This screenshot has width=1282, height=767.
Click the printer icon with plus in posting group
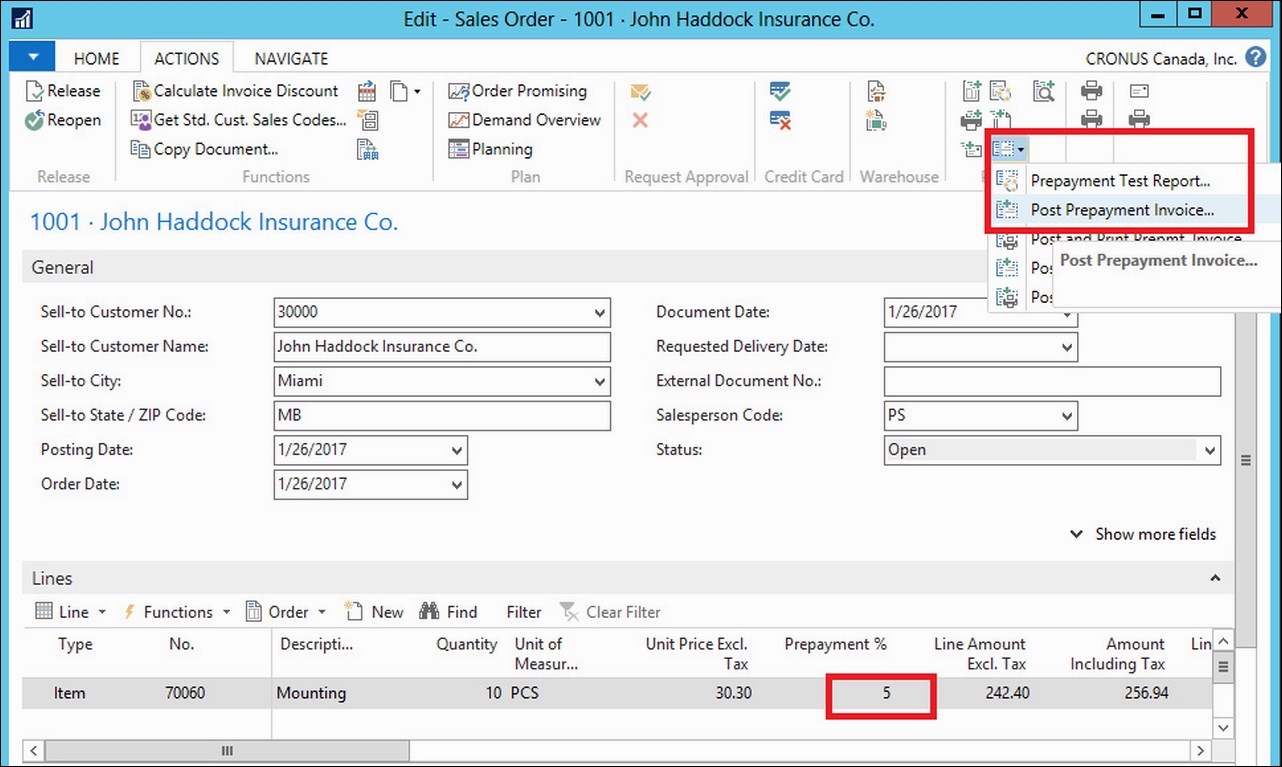971,120
